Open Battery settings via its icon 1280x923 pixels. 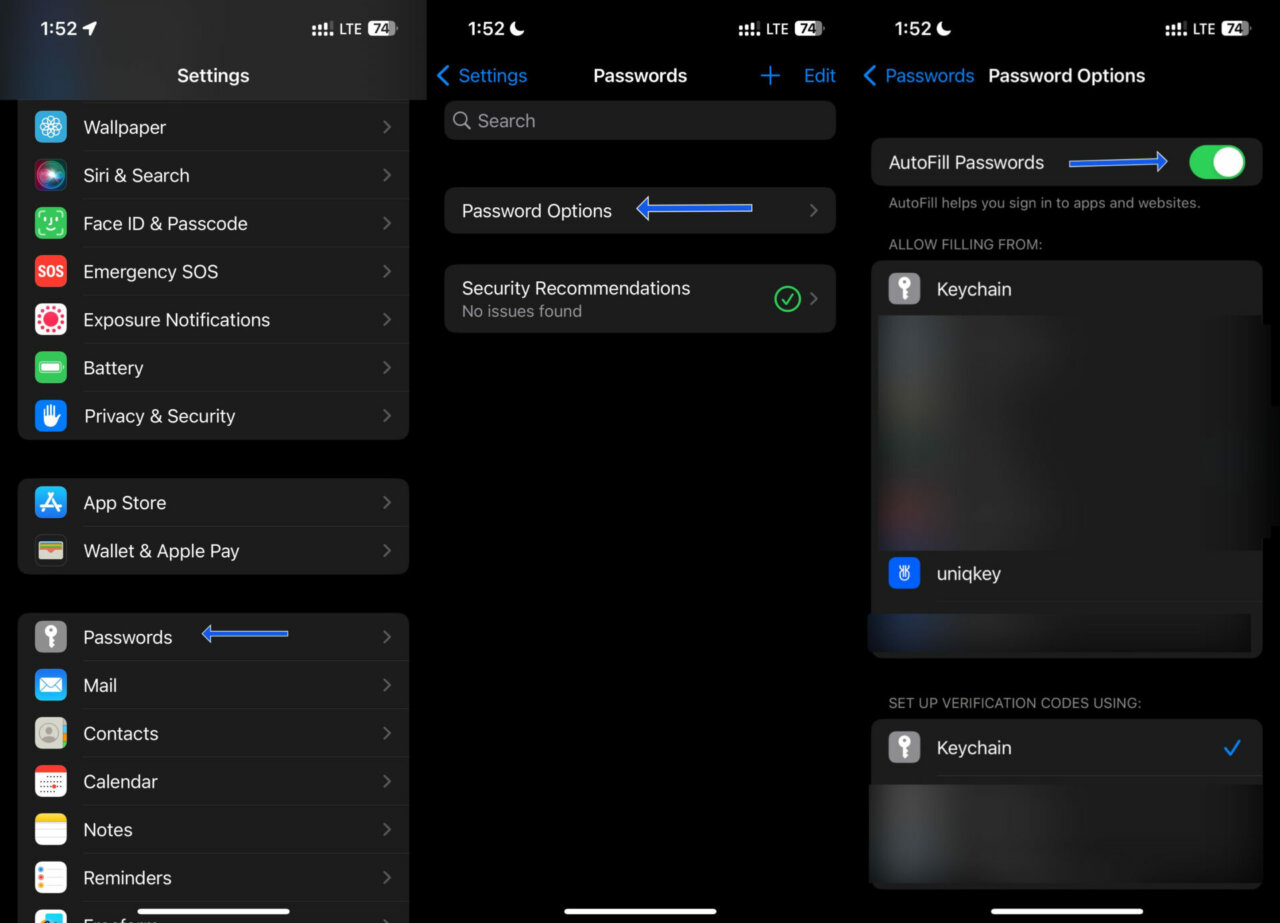tap(50, 367)
